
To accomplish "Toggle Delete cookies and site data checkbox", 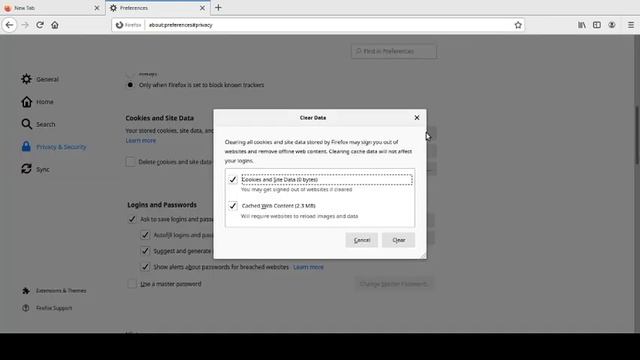I will [x=131, y=162].
